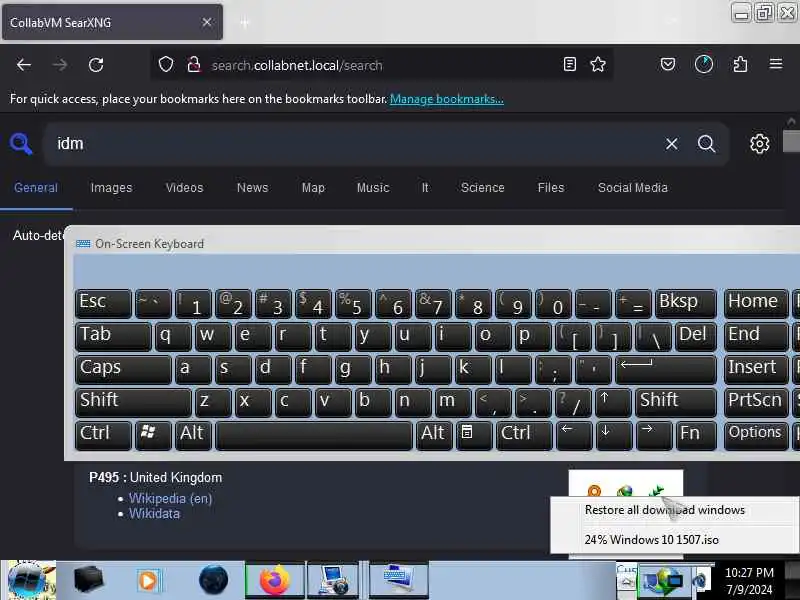Click the padlock site info icon
This screenshot has width=800, height=600.
pos(194,64)
